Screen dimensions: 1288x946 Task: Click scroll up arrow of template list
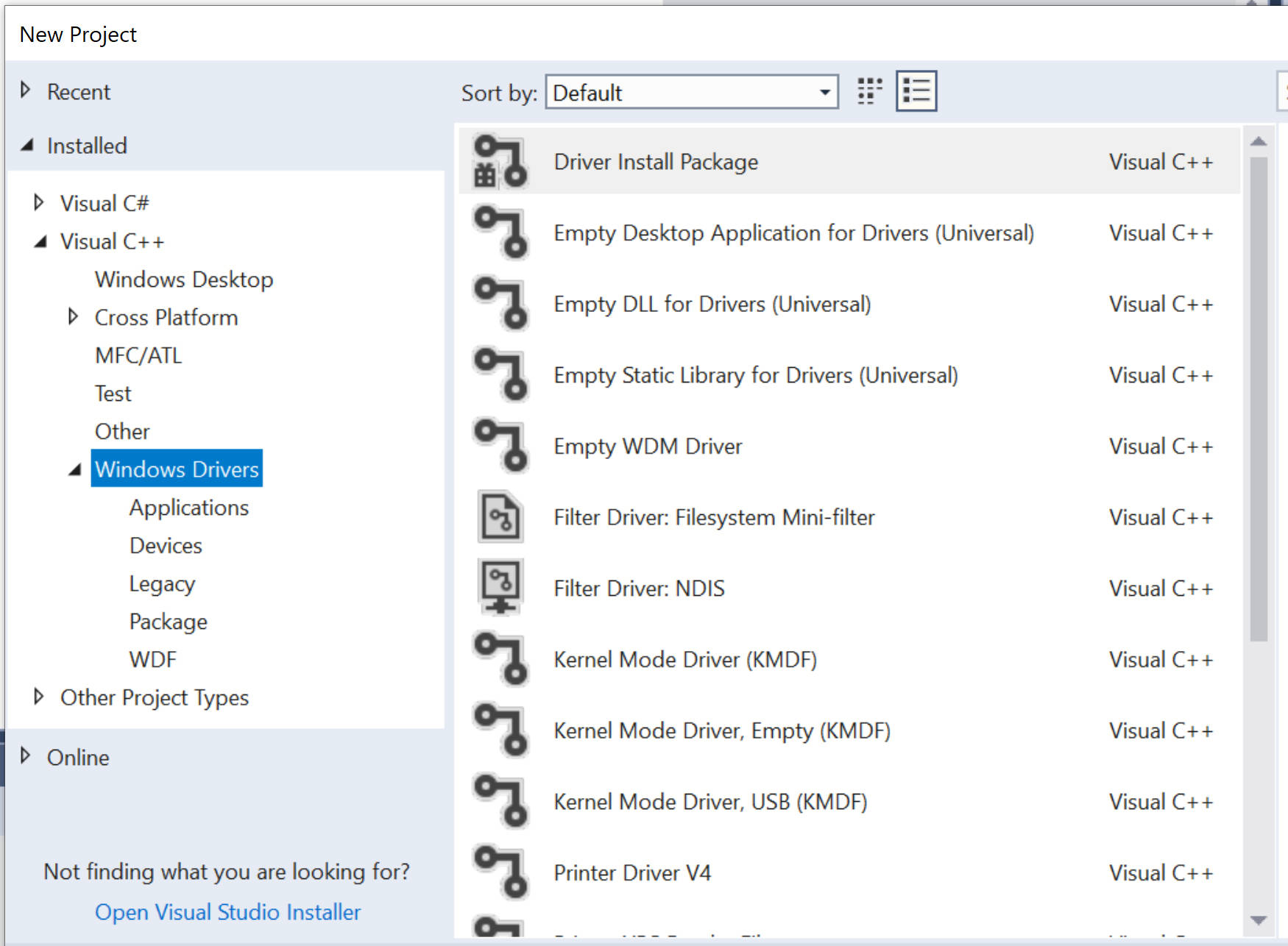(1259, 141)
